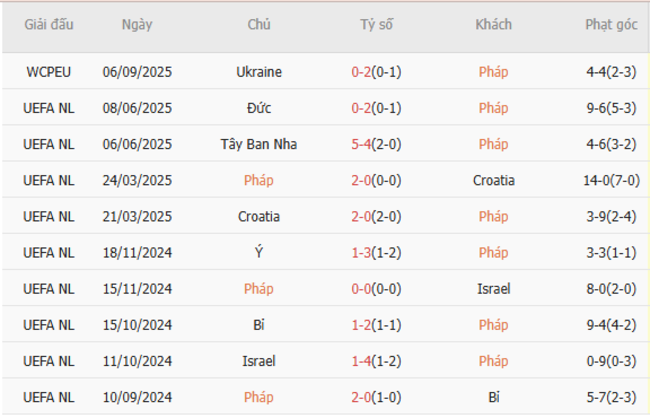650x418 pixels.
Task: Open the Ukraine home team link
Action: coord(259,72)
